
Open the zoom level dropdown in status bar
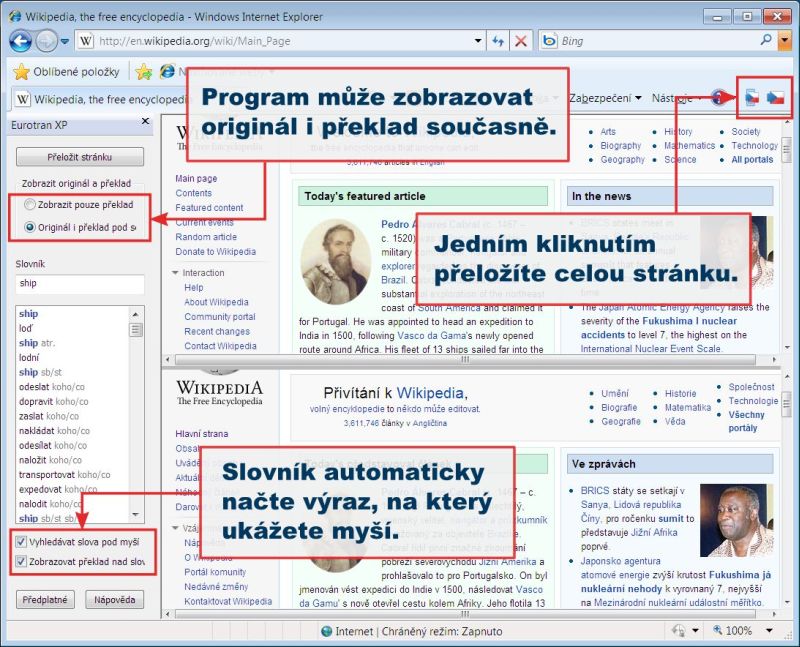(770, 631)
